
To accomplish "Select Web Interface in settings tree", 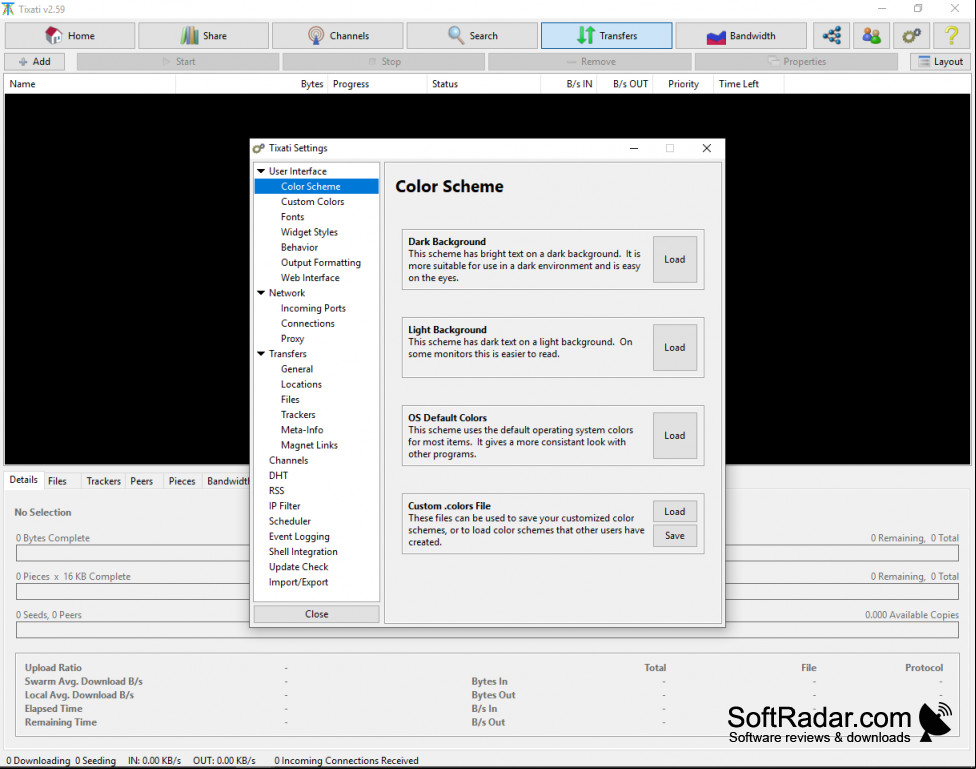I will (x=310, y=278).
